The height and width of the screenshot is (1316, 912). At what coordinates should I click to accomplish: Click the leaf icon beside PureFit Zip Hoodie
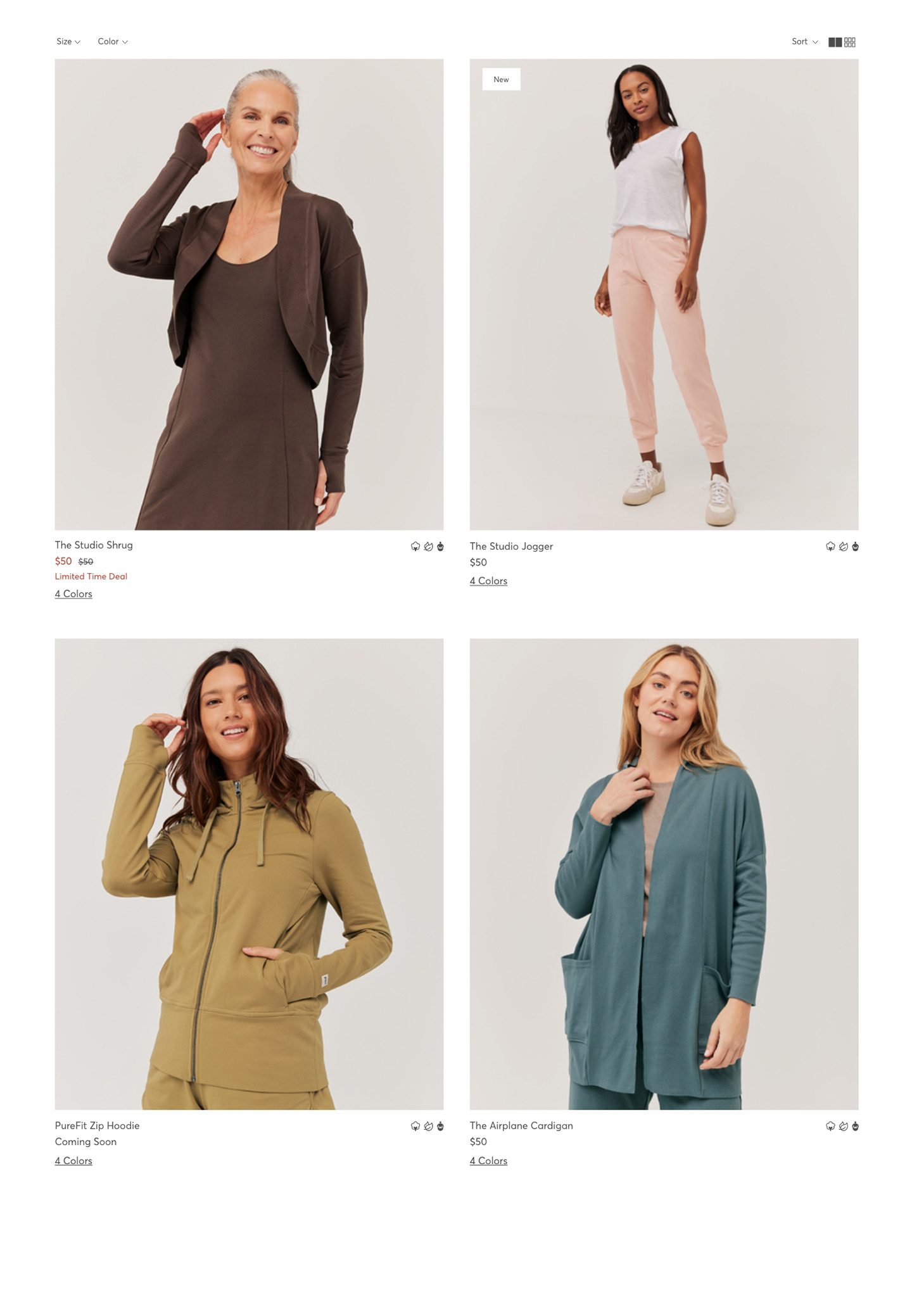tap(428, 1126)
